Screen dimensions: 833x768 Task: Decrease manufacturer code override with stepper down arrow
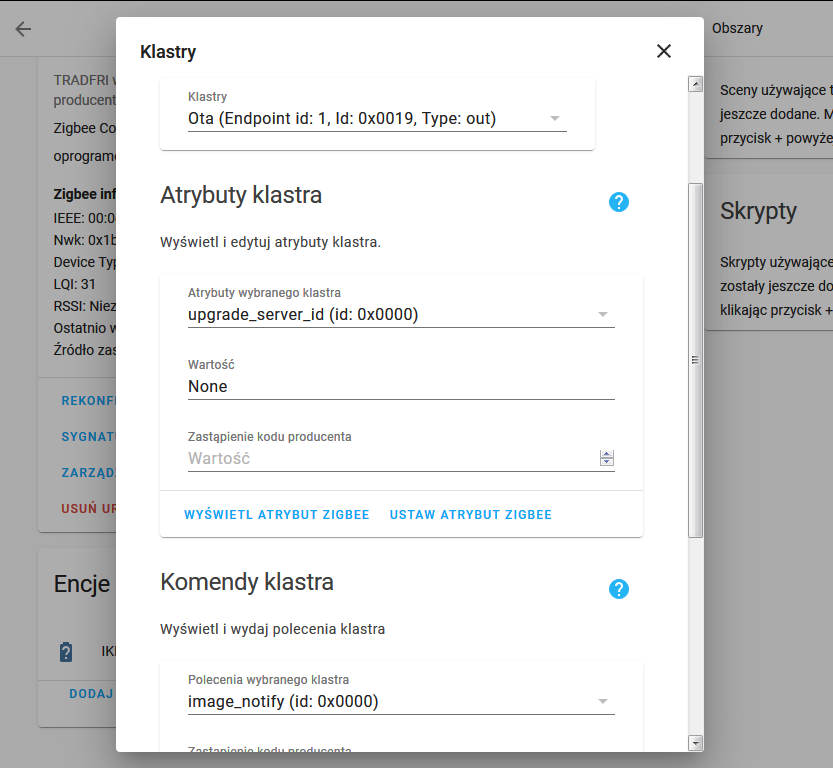click(606, 463)
